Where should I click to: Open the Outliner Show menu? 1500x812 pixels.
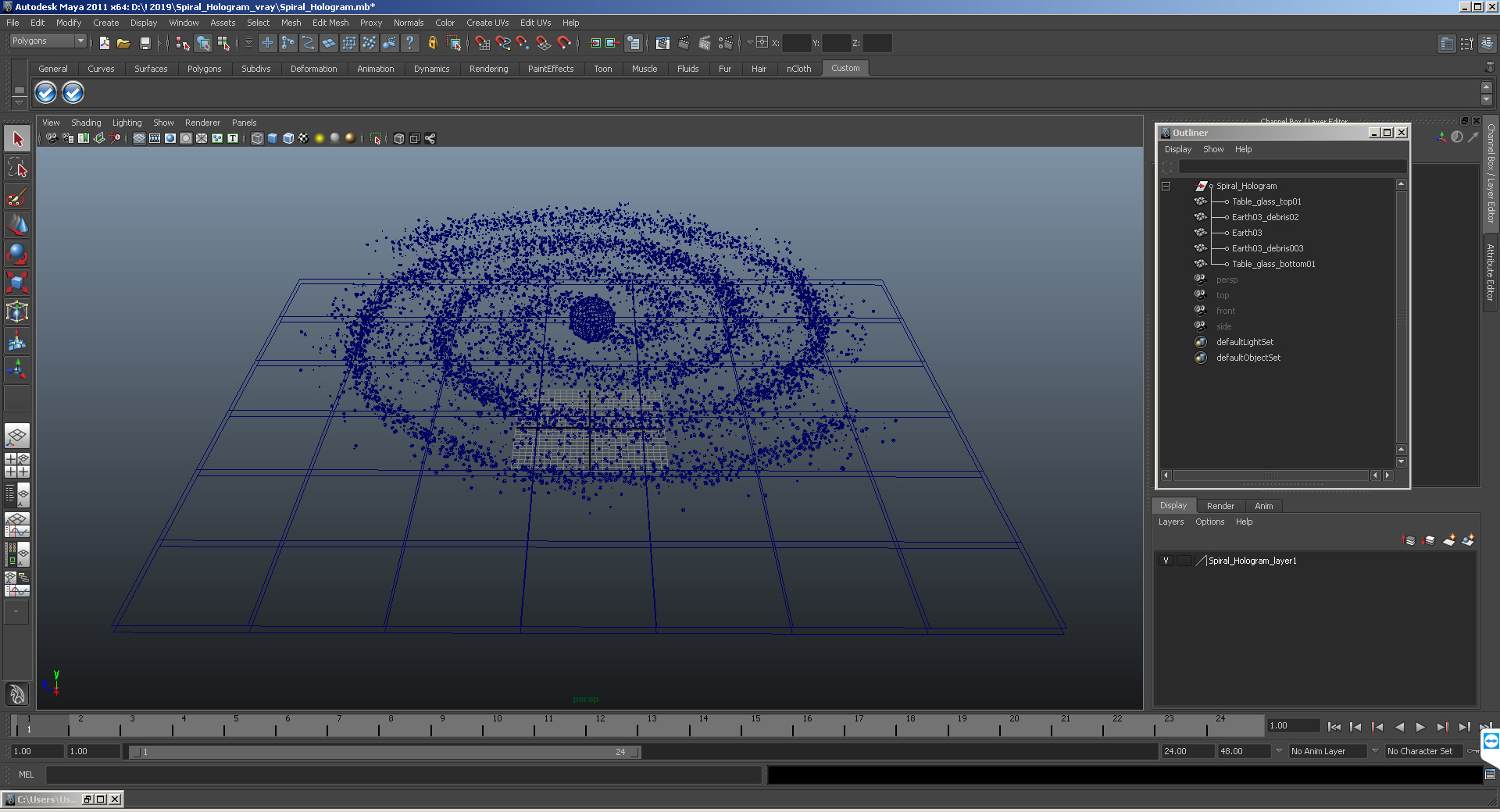click(x=1213, y=149)
